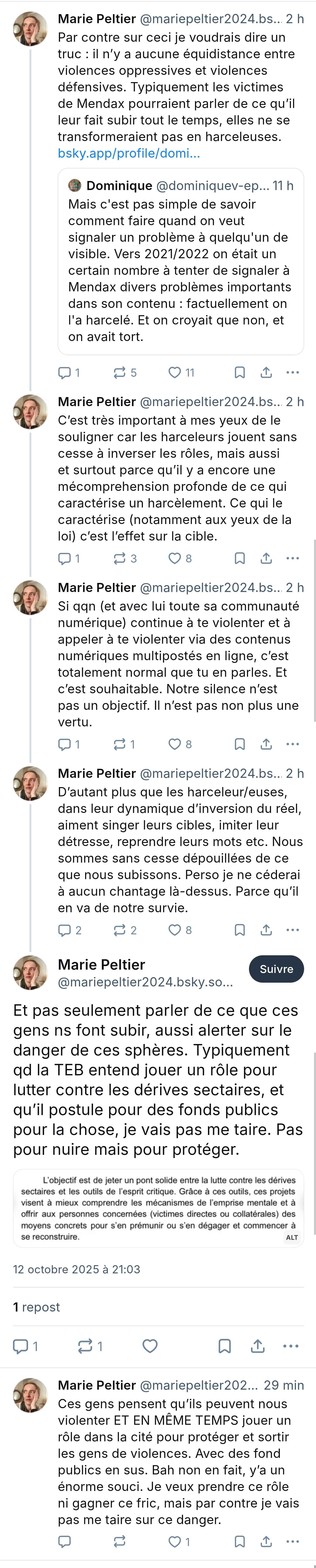
Task: Reply to the 'Ces gens pensent' post
Action: pos(64,1541)
